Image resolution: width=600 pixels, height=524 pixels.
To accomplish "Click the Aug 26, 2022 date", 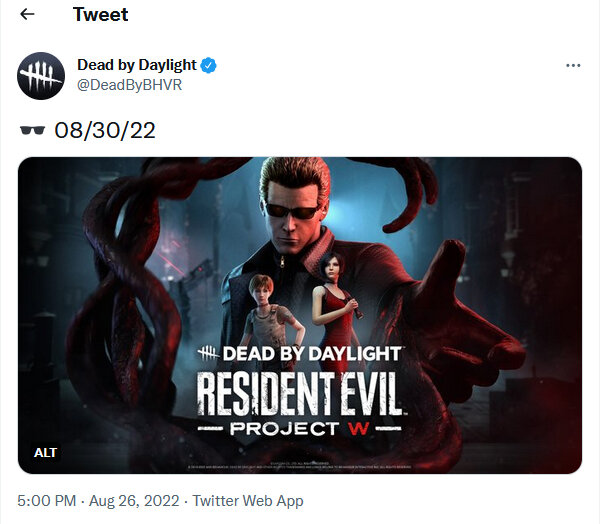I will (x=134, y=501).
